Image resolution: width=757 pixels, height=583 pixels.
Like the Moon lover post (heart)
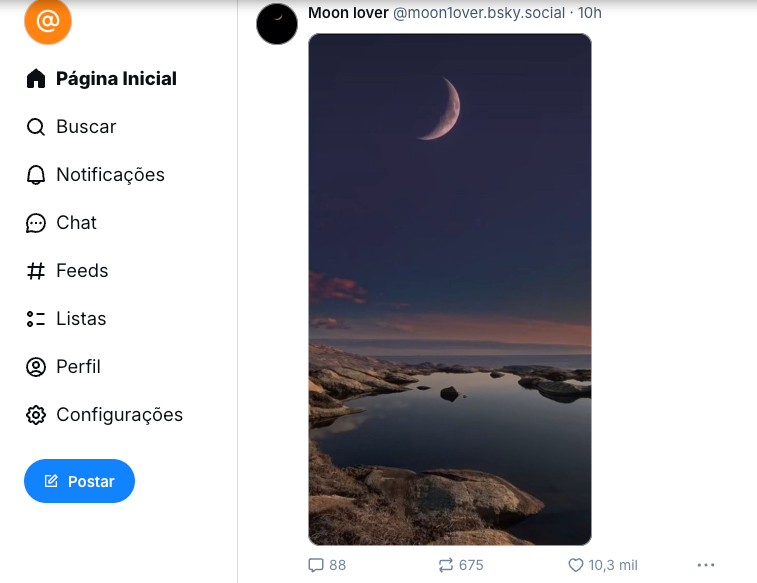coord(576,565)
